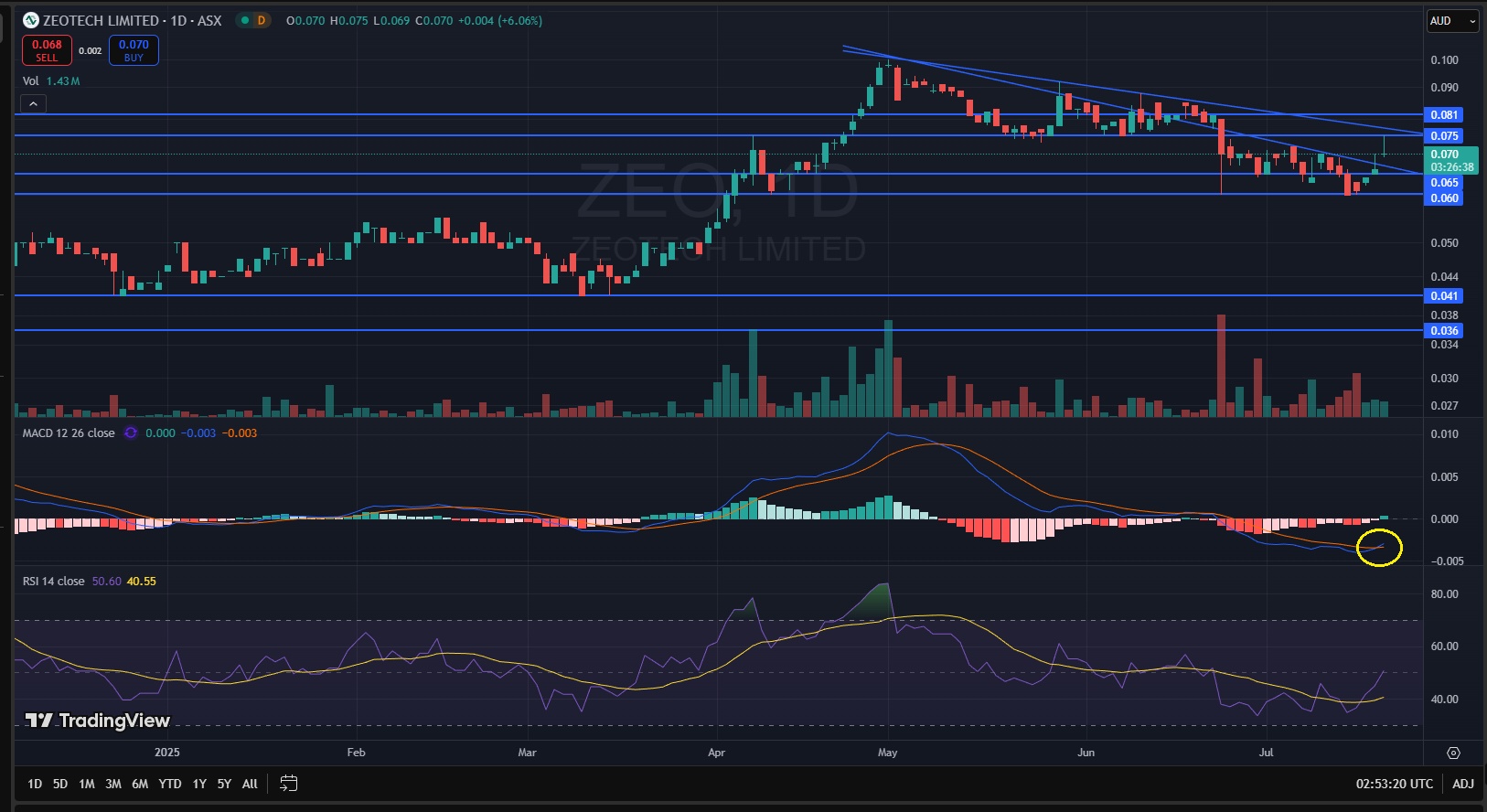The width and height of the screenshot is (1487, 812).
Task: Click the RSI value 50.60
Action: tap(107, 582)
